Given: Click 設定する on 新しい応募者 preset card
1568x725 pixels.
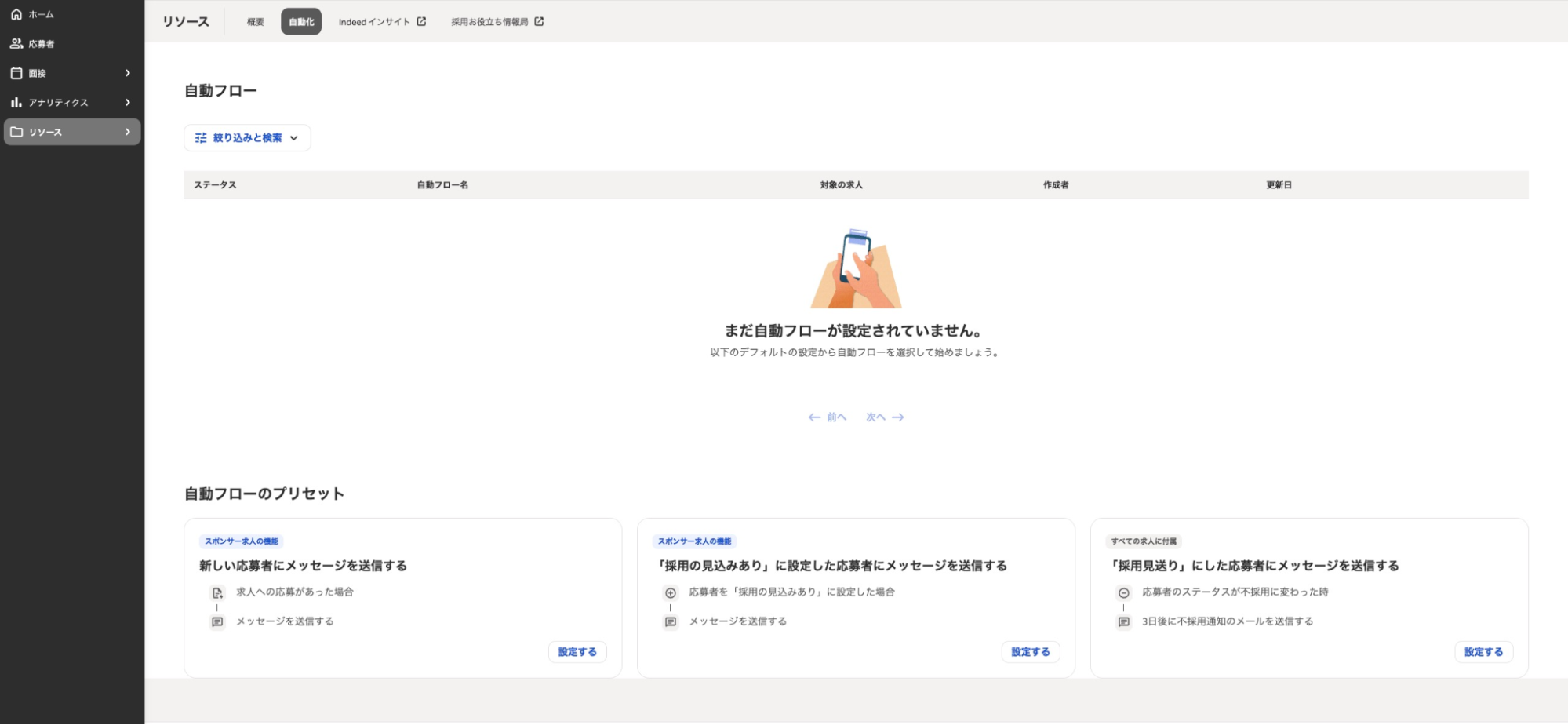Looking at the screenshot, I should tap(577, 652).
